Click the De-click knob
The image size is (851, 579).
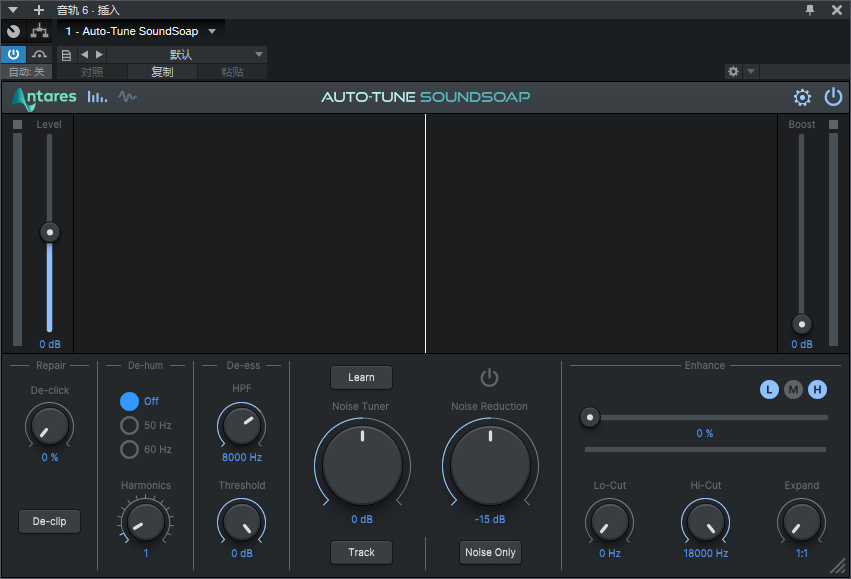pos(49,426)
